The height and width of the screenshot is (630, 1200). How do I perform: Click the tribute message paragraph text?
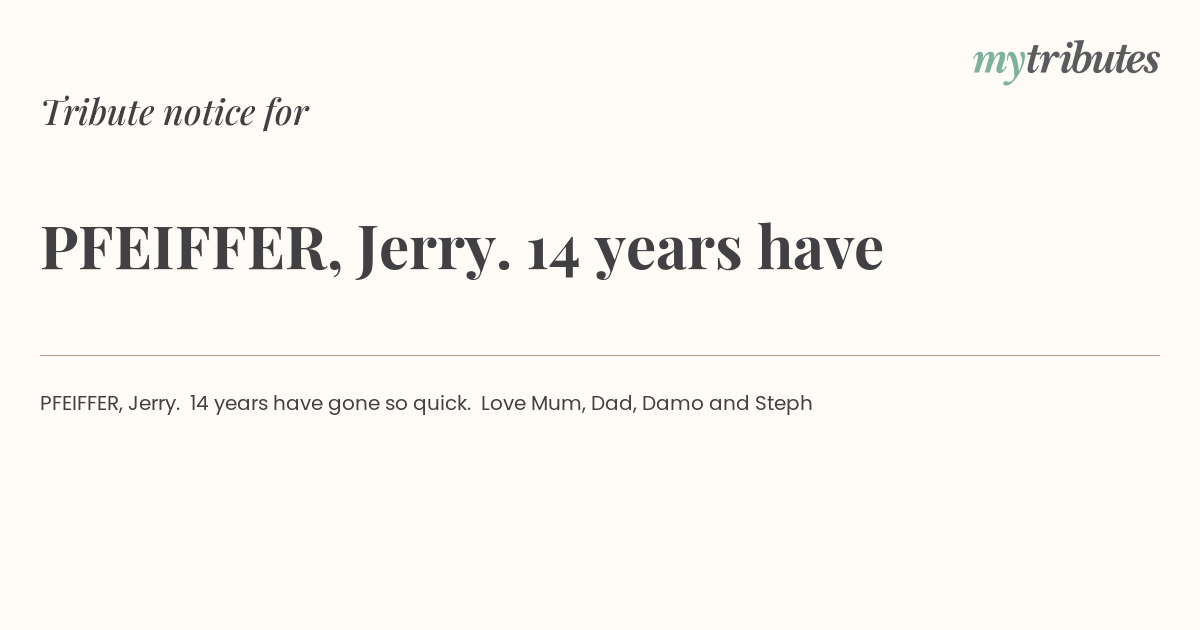pyautogui.click(x=426, y=404)
